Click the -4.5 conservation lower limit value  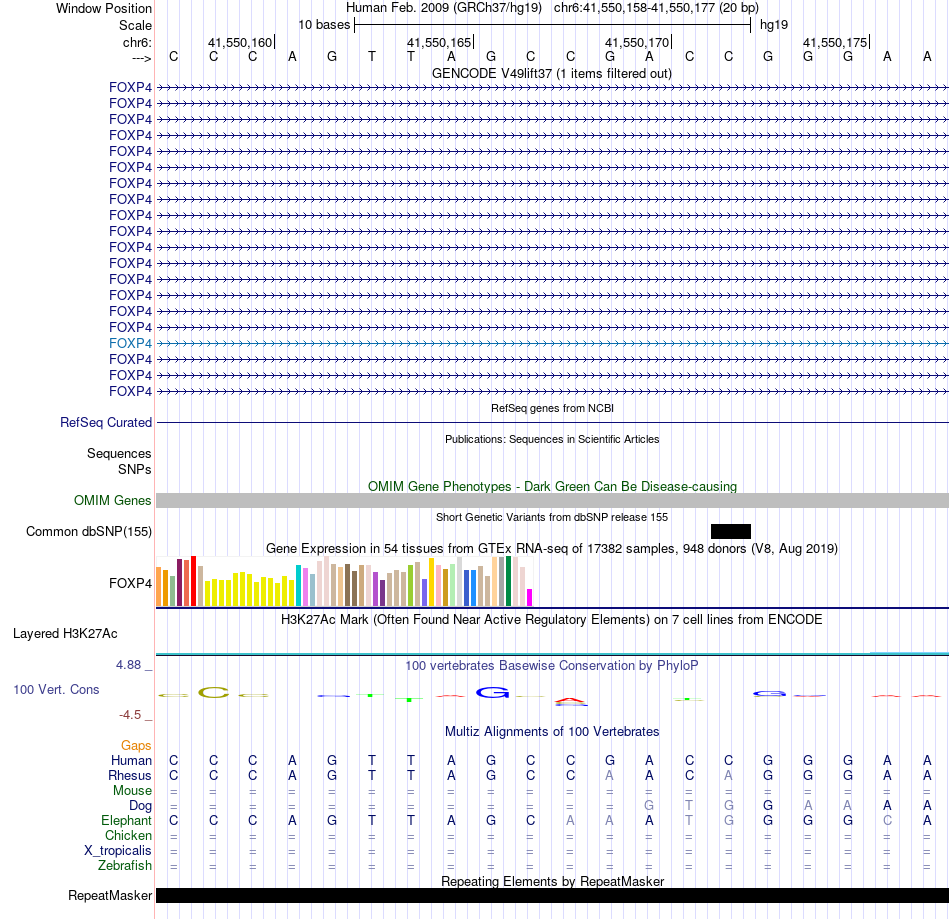[130, 715]
